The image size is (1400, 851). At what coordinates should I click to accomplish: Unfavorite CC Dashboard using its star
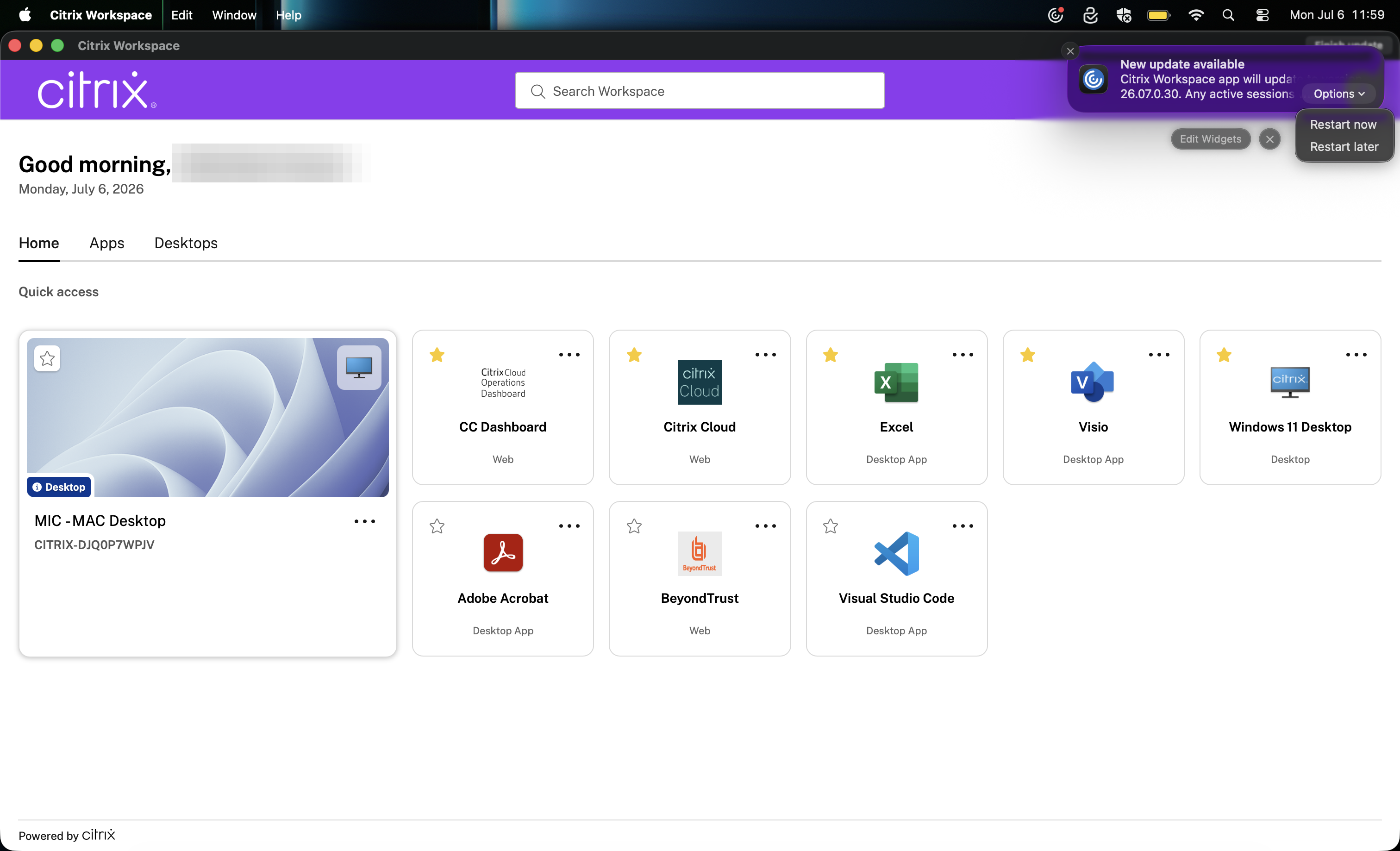pyautogui.click(x=437, y=355)
